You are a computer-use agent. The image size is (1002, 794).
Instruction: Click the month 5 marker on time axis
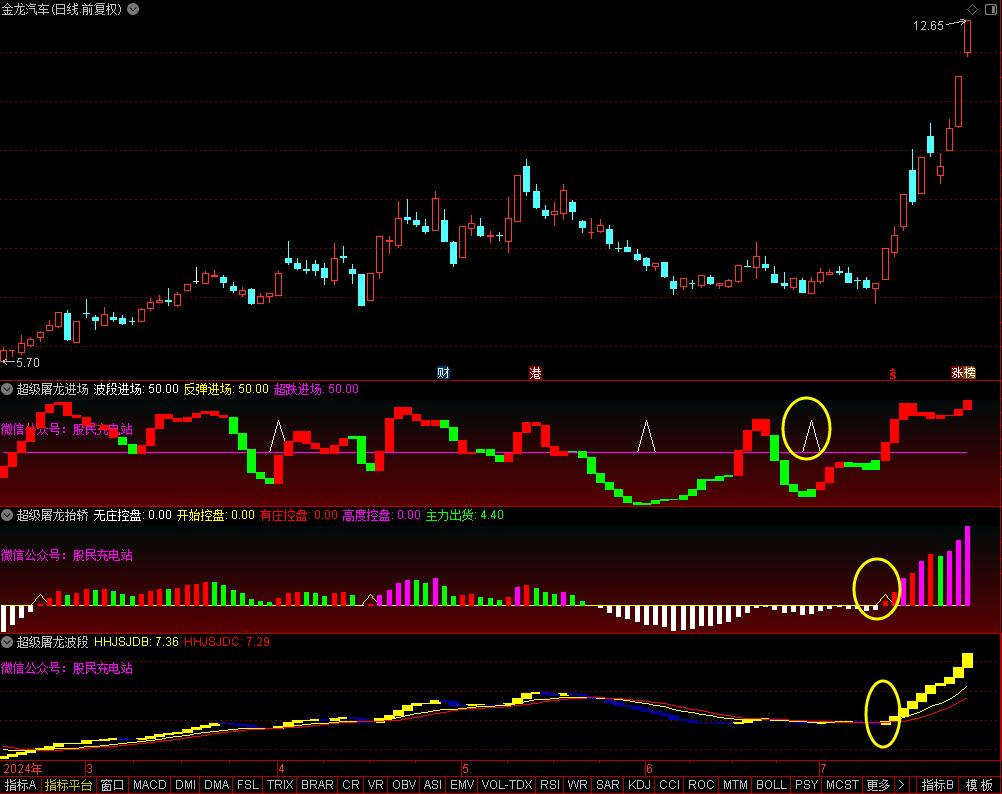(465, 768)
